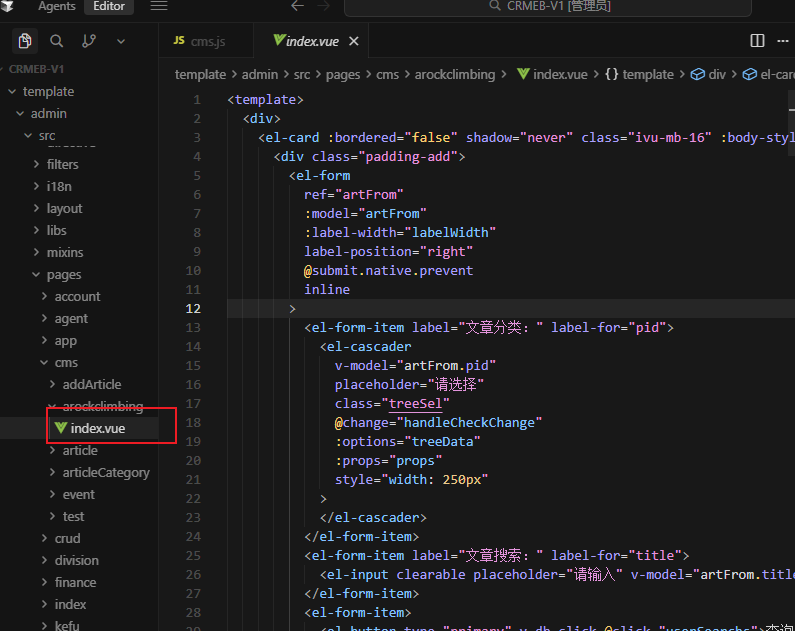
Task: Click the split editor right icon
Action: tap(757, 41)
